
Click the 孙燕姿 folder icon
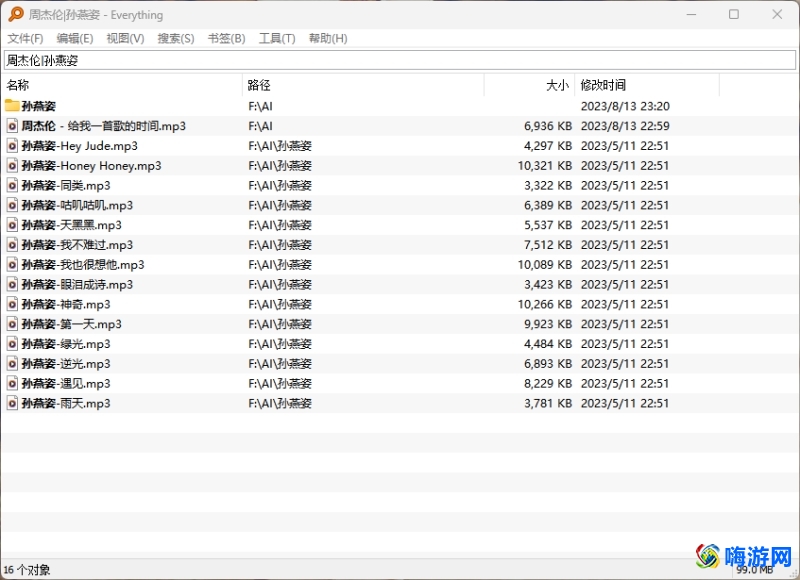pos(12,106)
